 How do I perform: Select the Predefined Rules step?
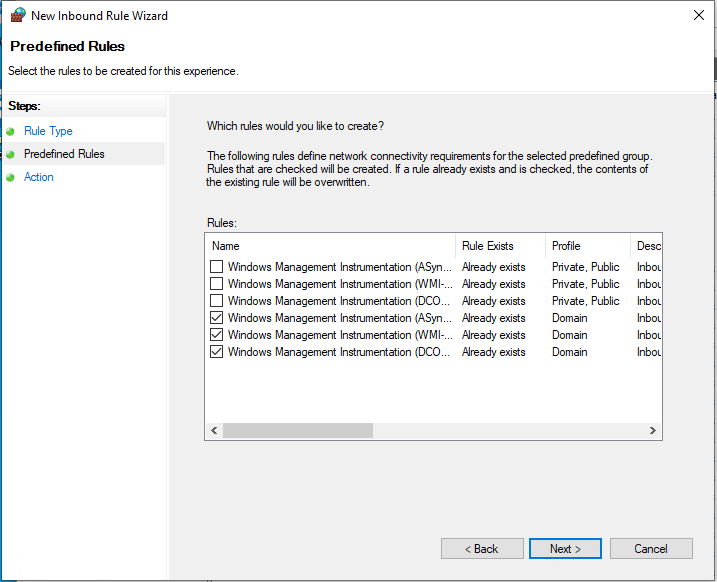point(64,154)
